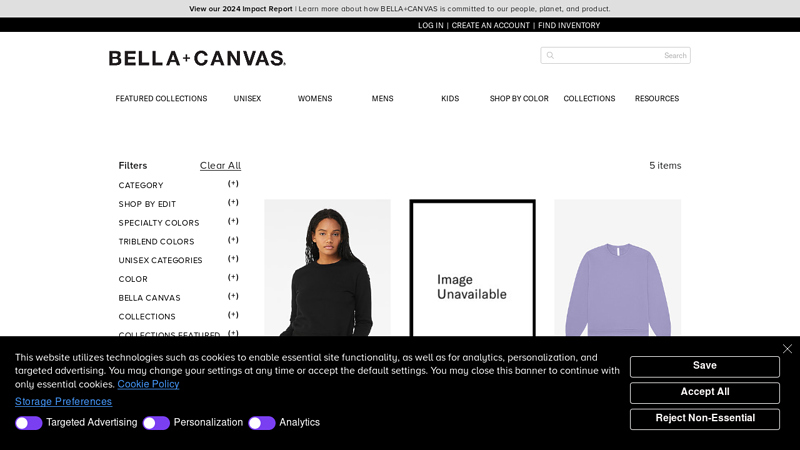Click the search input field
Screen dimensions: 800x450
615,56
